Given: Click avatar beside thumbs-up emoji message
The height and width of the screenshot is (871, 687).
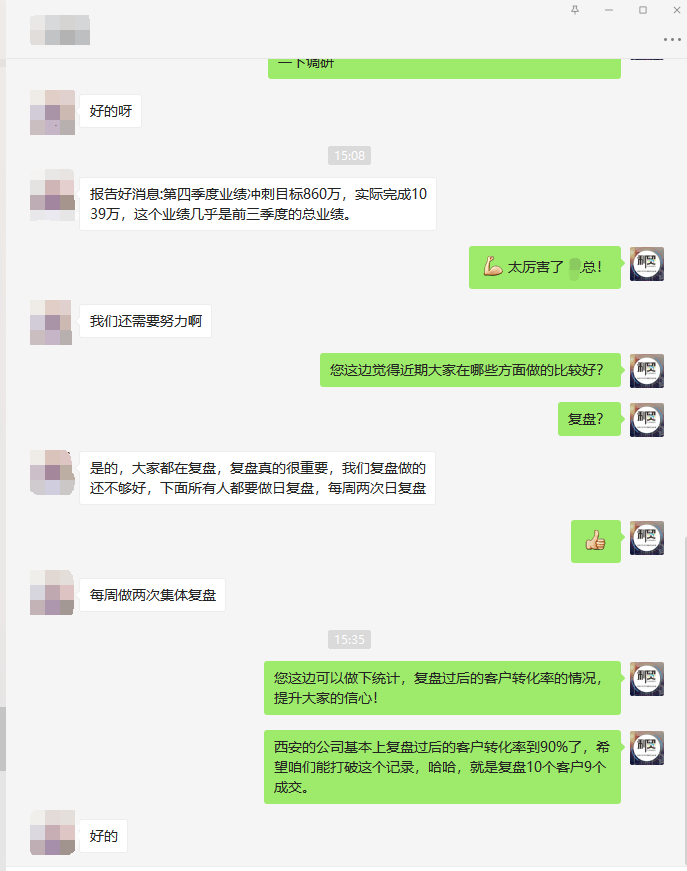Looking at the screenshot, I should coord(646,538).
